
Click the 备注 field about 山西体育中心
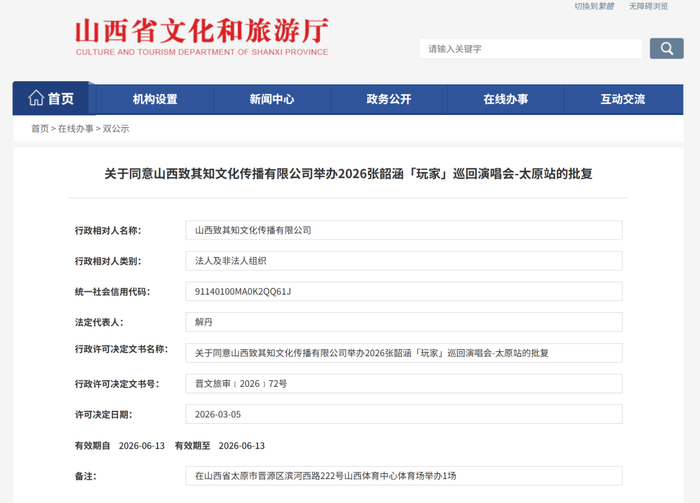tap(404, 476)
